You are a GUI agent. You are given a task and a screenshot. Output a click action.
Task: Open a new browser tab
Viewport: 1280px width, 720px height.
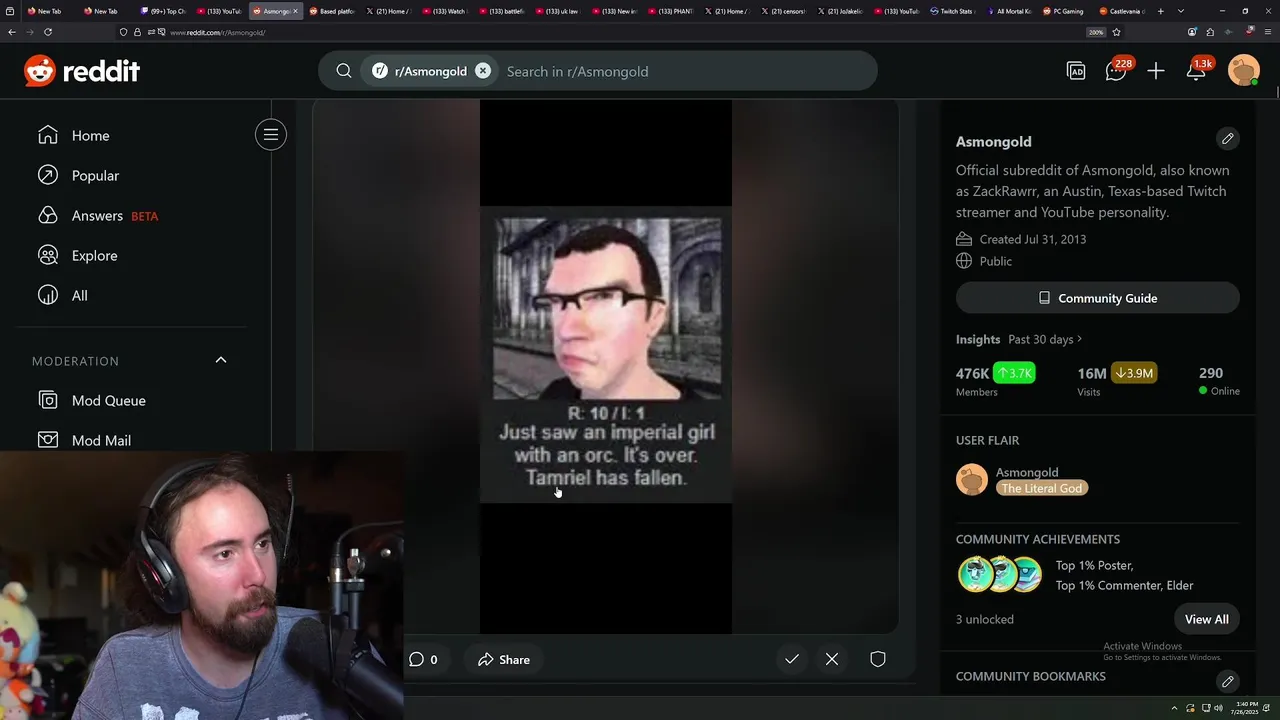[1161, 11]
